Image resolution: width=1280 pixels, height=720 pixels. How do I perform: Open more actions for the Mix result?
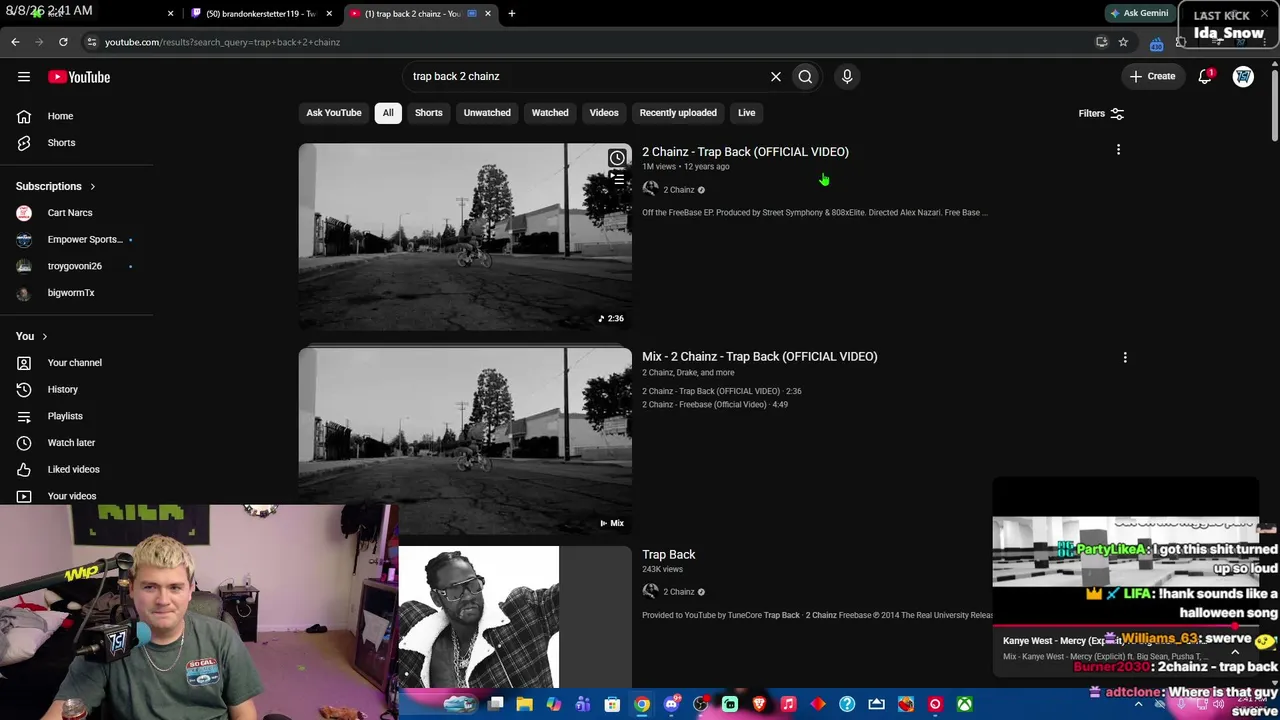point(1125,357)
